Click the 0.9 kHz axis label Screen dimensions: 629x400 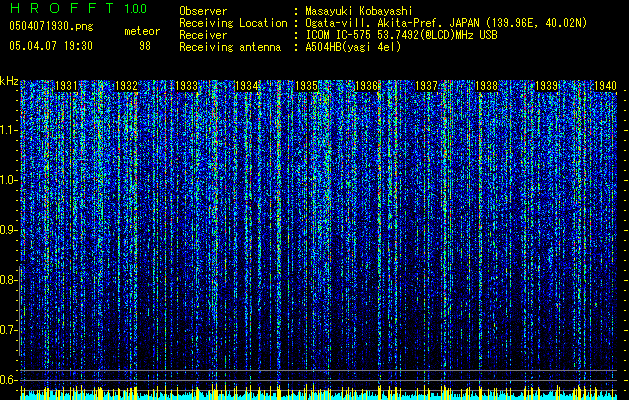[x=8, y=230]
